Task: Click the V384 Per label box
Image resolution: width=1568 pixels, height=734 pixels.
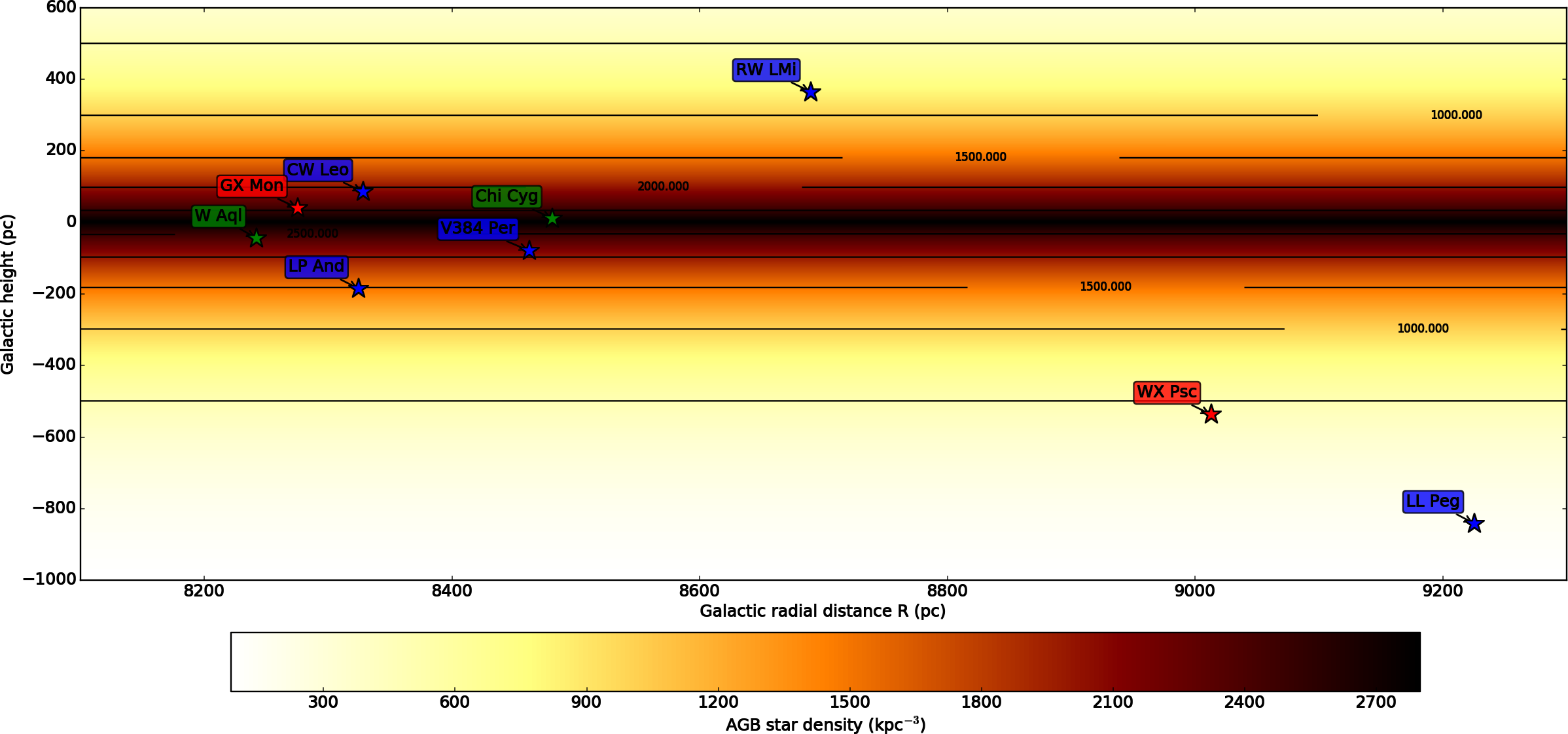Action: click(478, 229)
